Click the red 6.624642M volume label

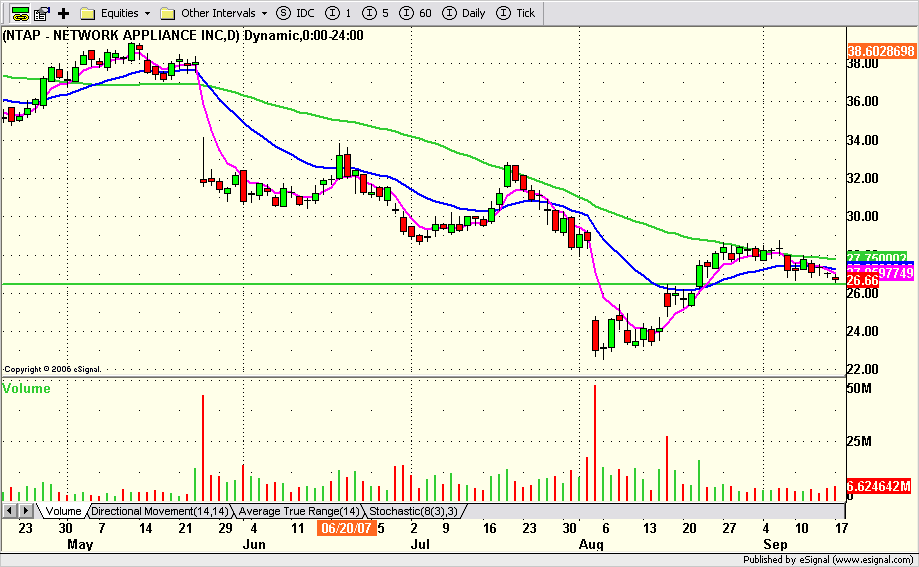pyautogui.click(x=879, y=486)
